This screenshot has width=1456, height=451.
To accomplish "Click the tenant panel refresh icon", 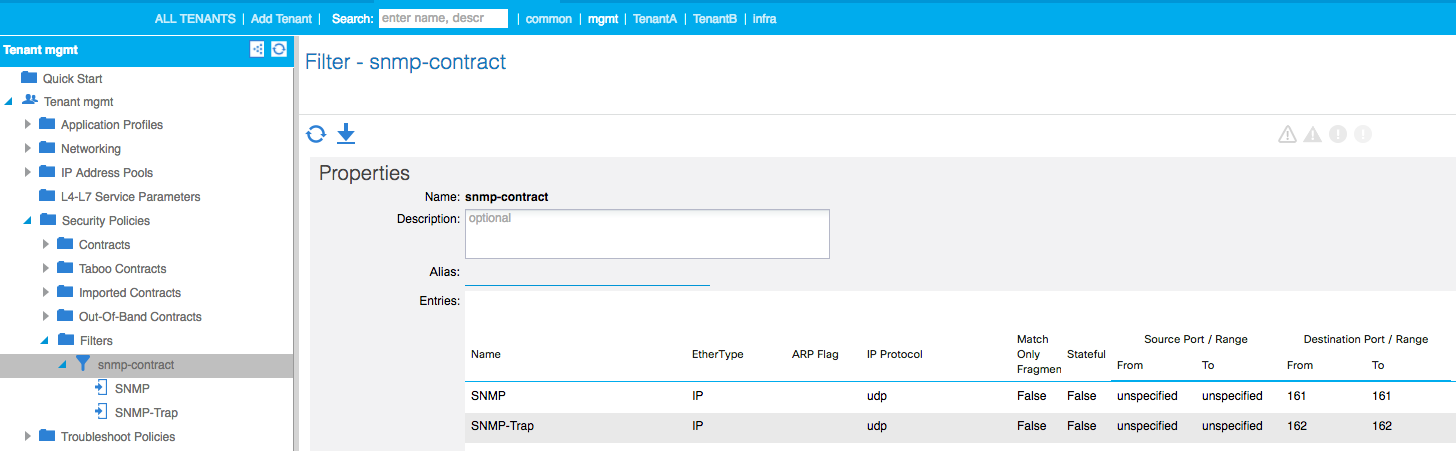I will tap(279, 49).
